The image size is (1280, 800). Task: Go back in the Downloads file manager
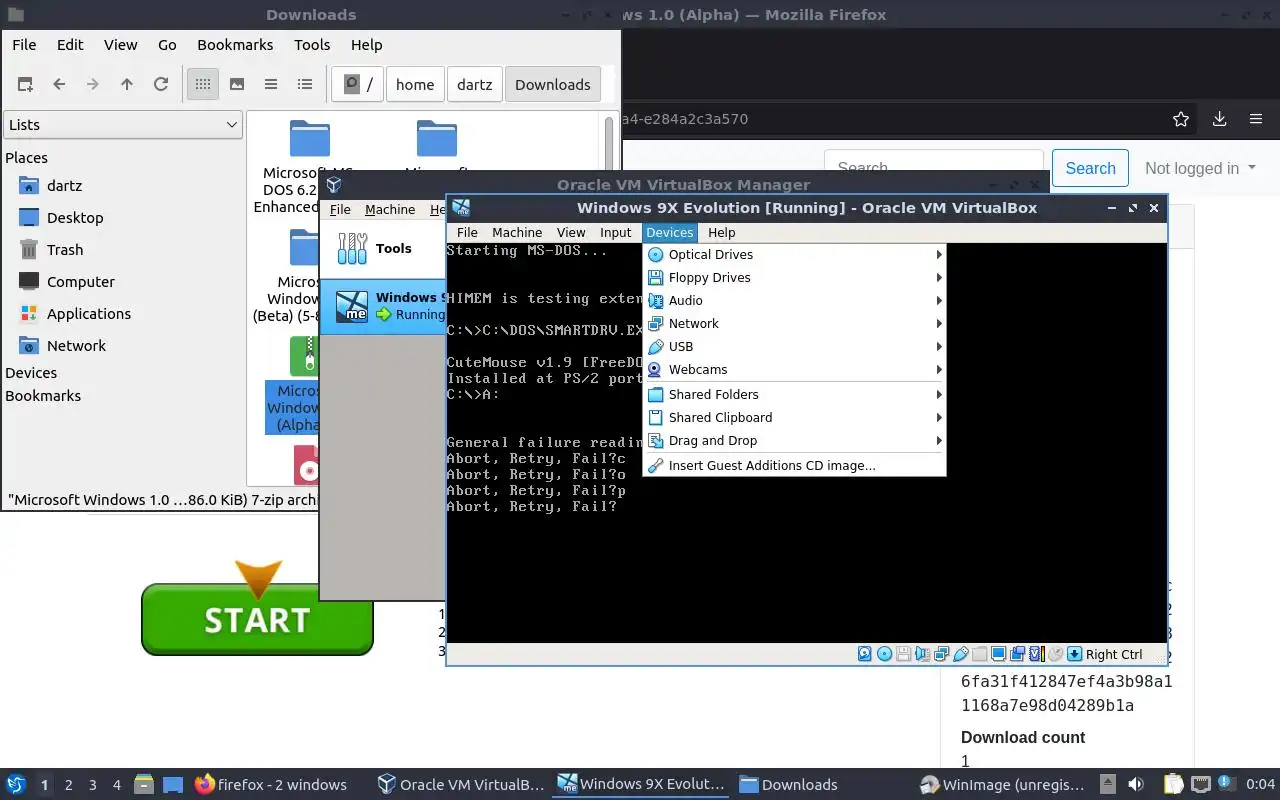coord(59,85)
